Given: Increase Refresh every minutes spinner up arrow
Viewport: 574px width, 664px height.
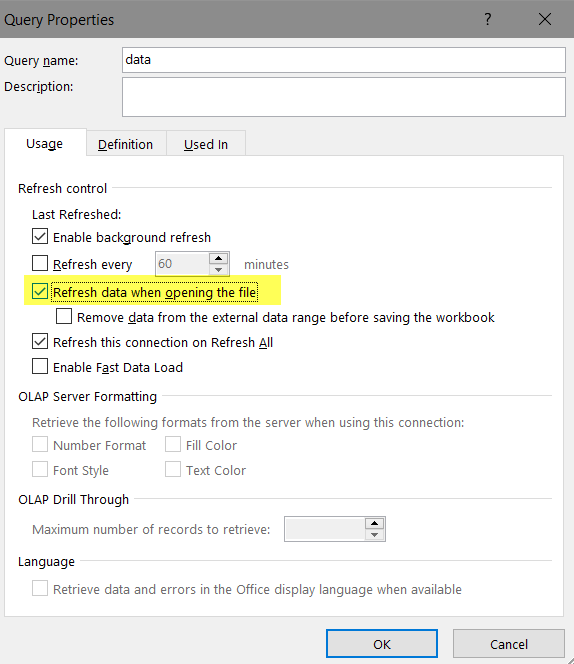Looking at the screenshot, I should [219, 258].
